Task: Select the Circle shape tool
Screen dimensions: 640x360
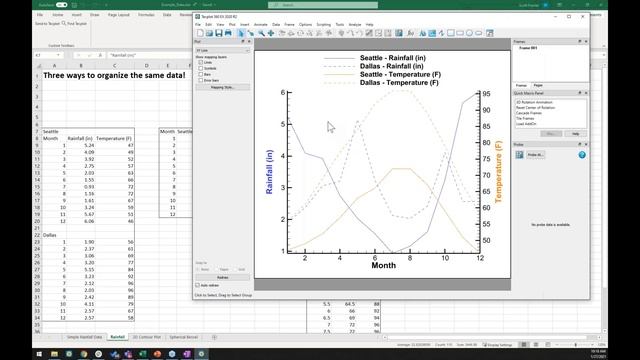Action: point(469,33)
